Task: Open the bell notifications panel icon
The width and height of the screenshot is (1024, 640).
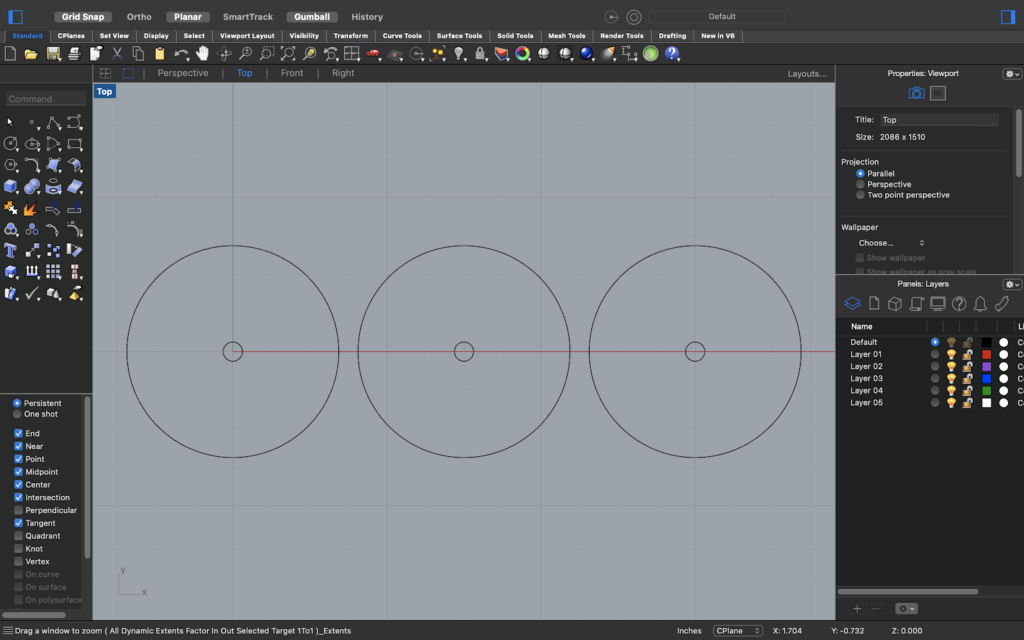Action: point(980,304)
